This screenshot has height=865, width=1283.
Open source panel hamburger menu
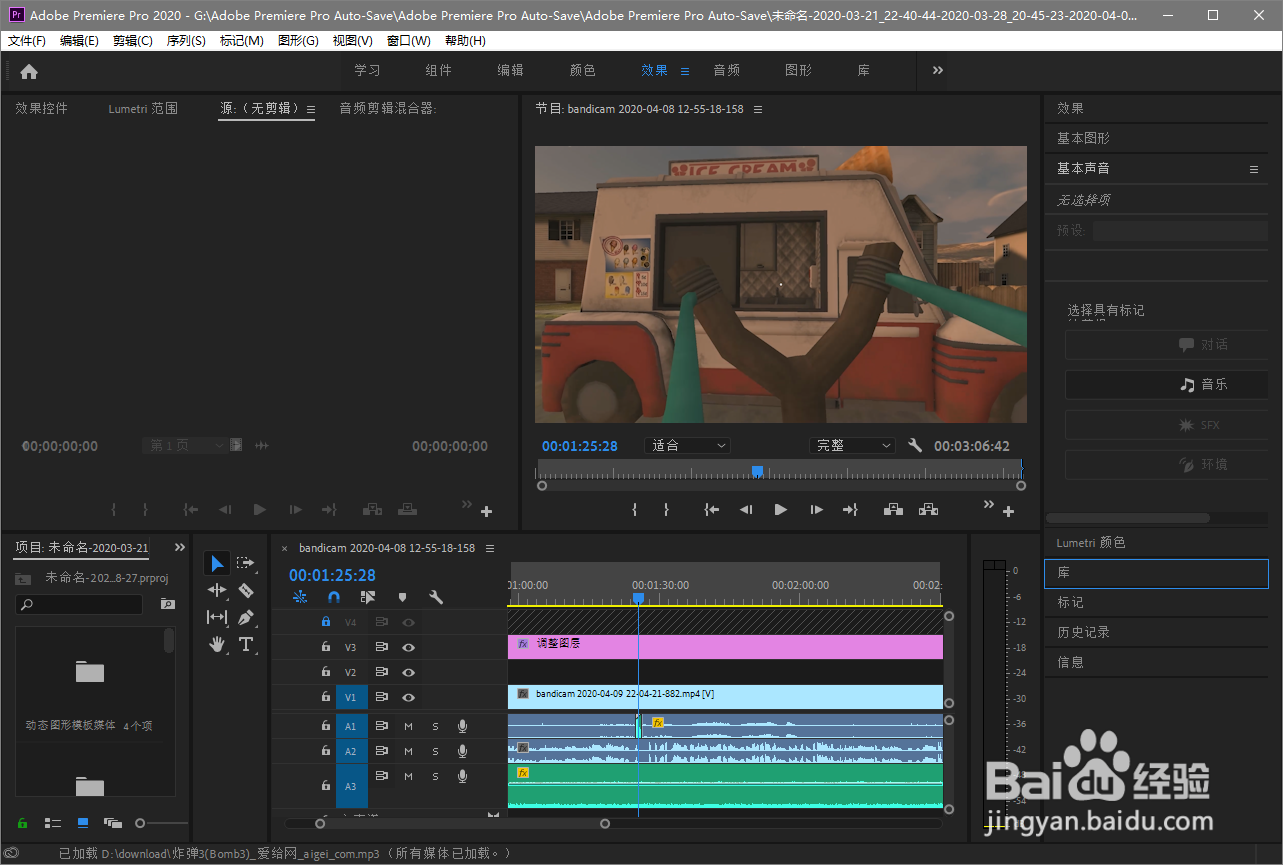coord(311,109)
